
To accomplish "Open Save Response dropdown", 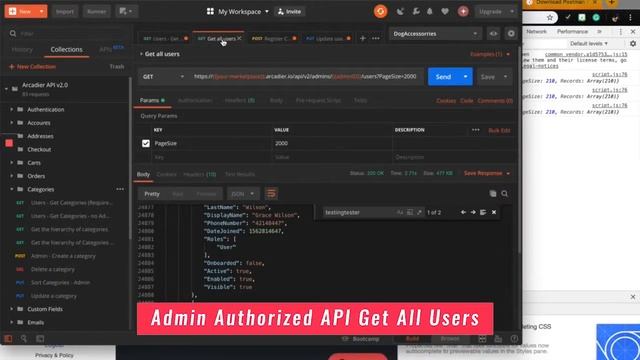I will [487, 173].
